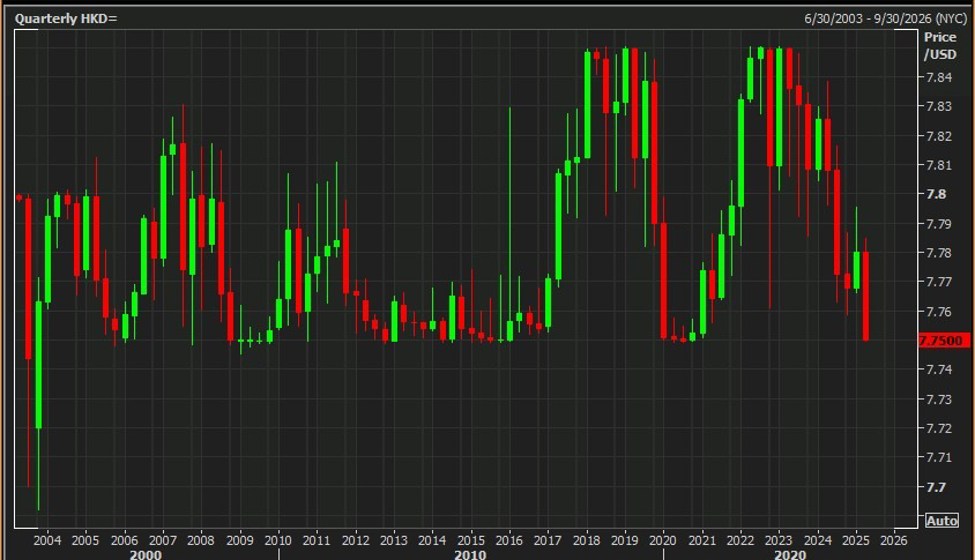This screenshot has height=560, width=975.
Task: Click the 7.72 price axis label
Action: point(938,428)
